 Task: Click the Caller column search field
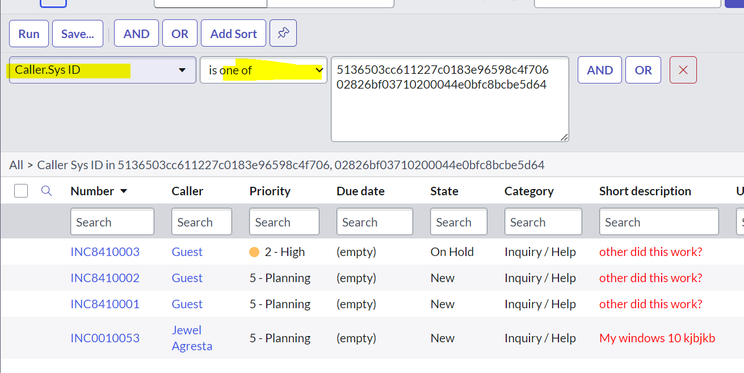[202, 222]
